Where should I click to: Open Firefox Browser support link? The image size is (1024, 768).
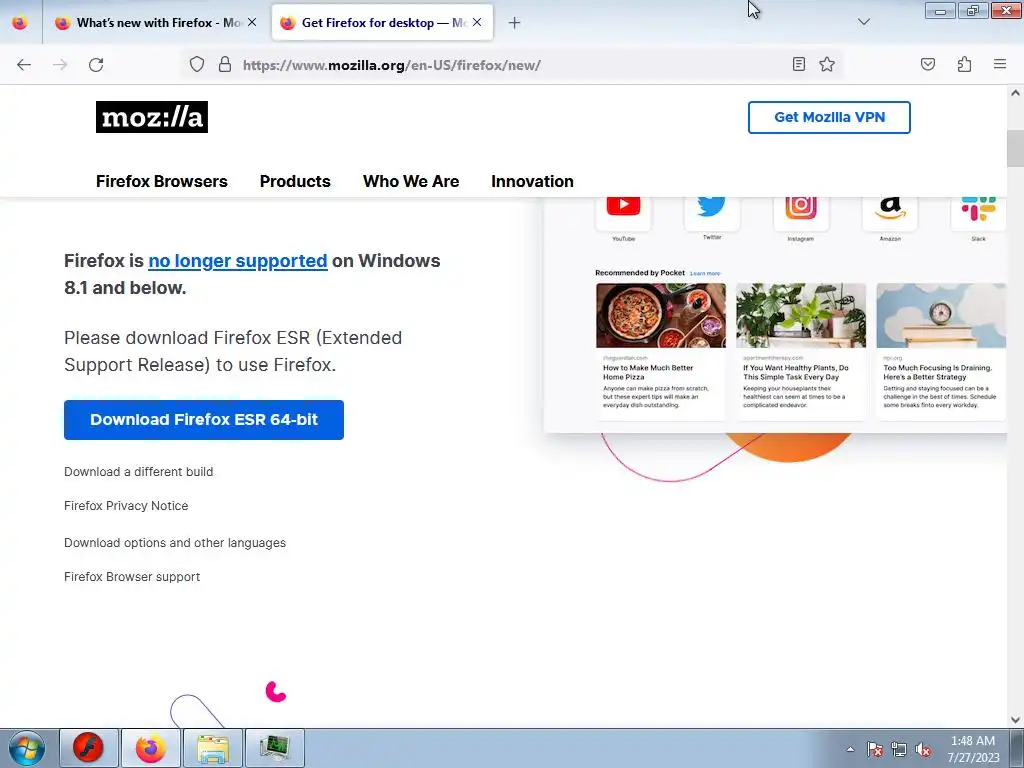pyautogui.click(x=132, y=577)
